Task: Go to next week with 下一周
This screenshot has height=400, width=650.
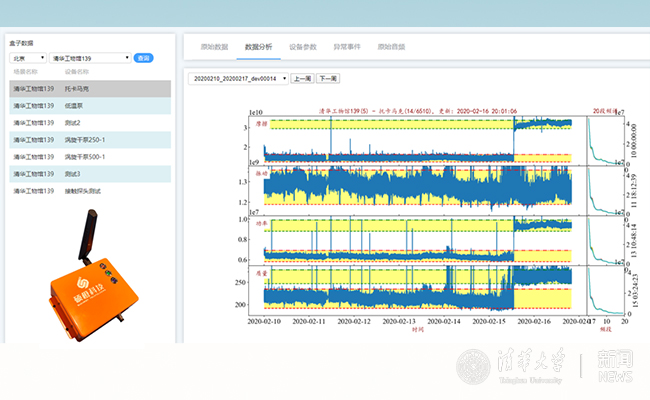Action: 328,77
